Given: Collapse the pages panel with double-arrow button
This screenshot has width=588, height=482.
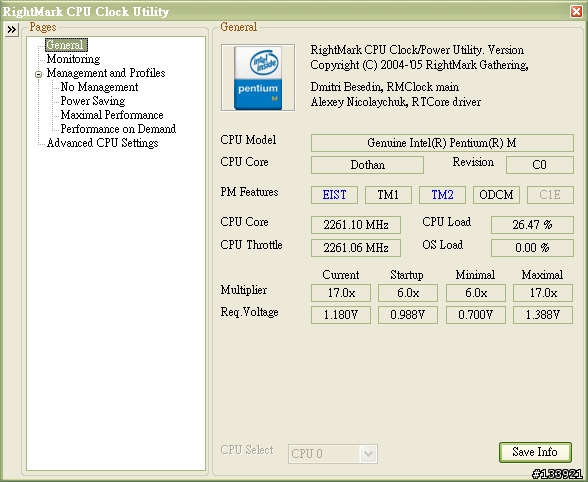Looking at the screenshot, I should [x=12, y=29].
